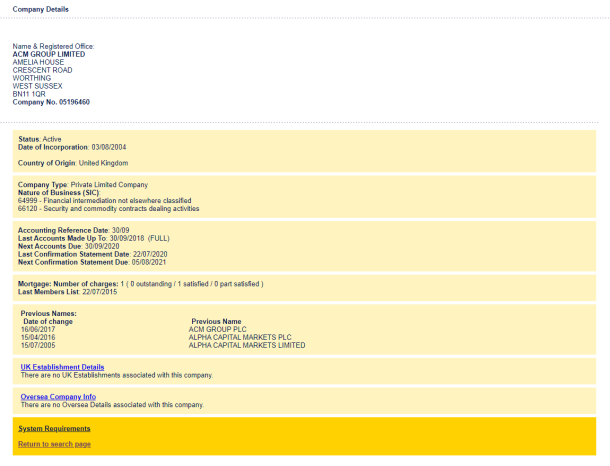Click the company name 'ACM GROUP LIMITED'
610x466 pixels.
pyautogui.click(x=49, y=54)
